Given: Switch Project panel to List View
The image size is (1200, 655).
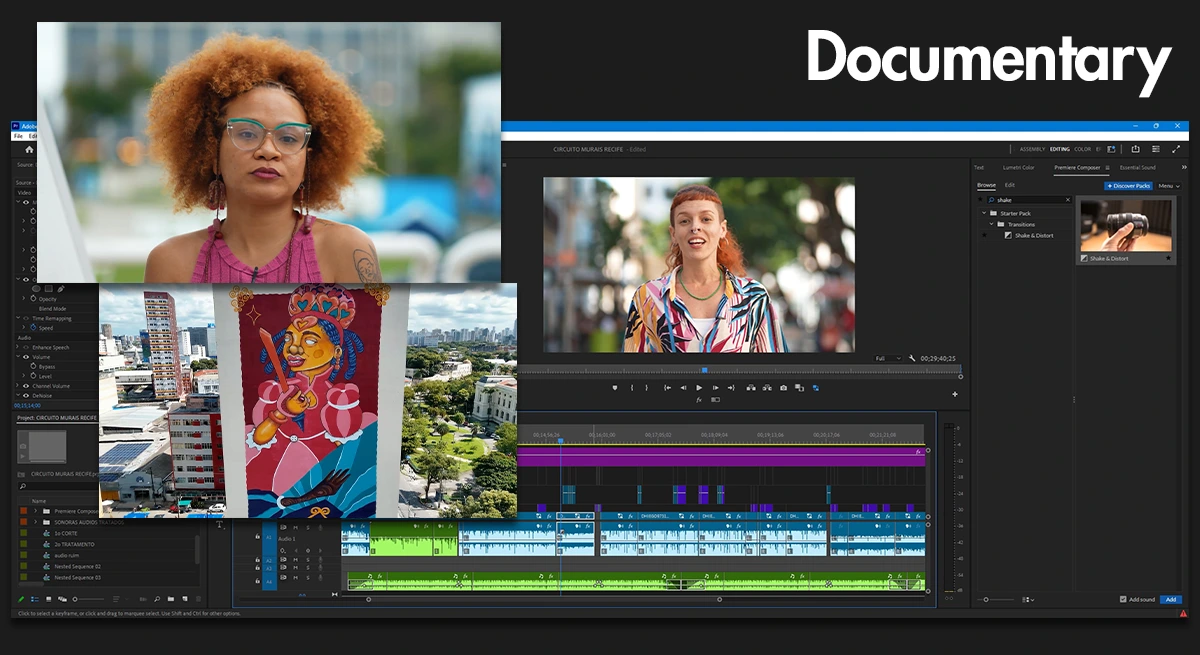Looking at the screenshot, I should (x=35, y=599).
